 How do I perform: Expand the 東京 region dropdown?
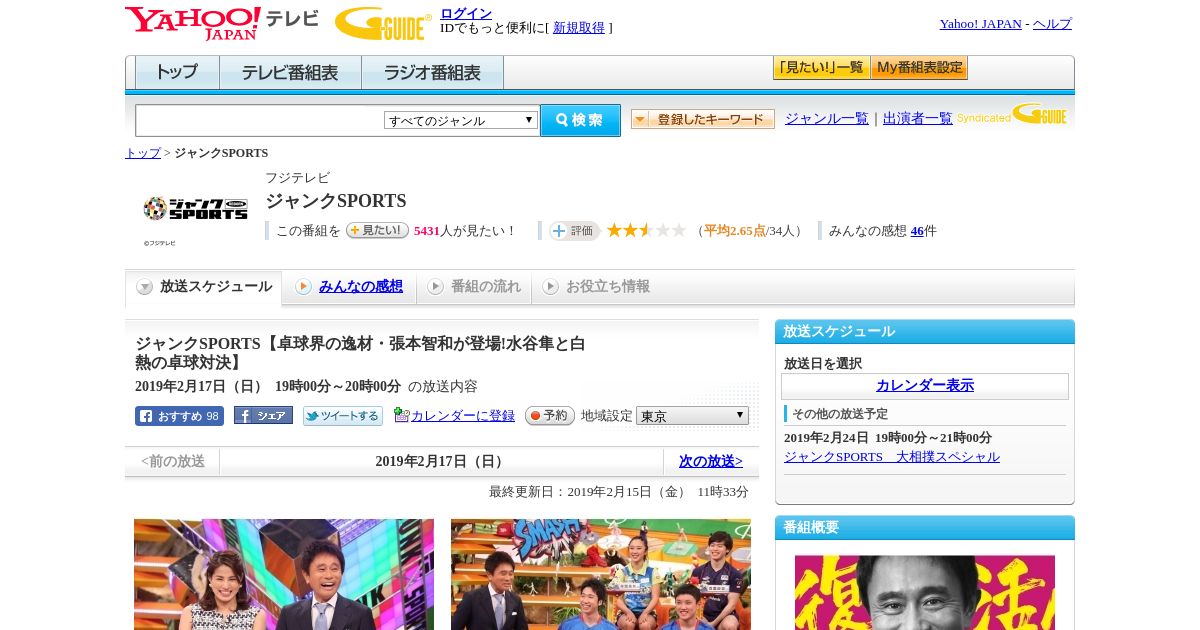692,415
